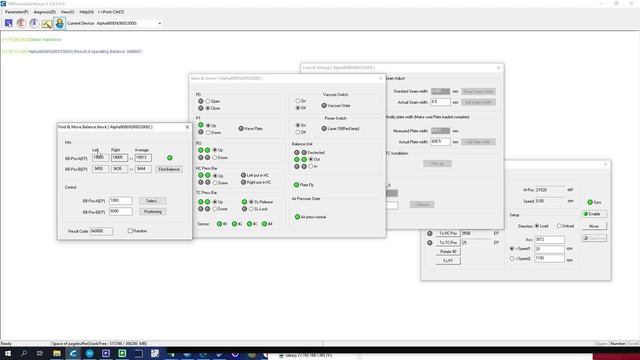Select the Speed2 radio button

(x=512, y=258)
